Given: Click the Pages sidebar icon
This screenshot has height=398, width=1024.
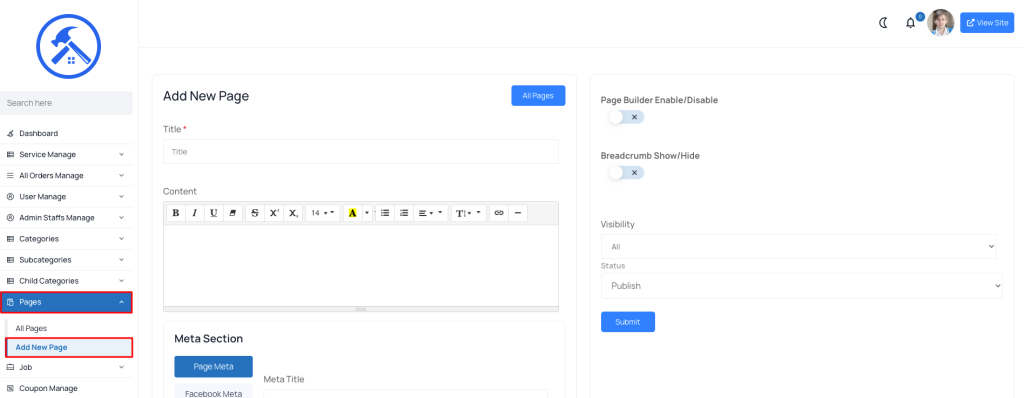Looking at the screenshot, I should [x=10, y=302].
